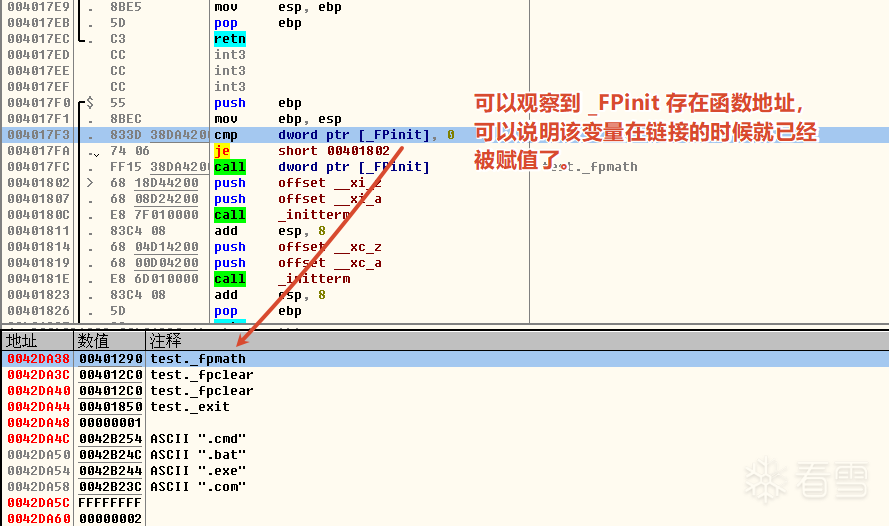Screen dimensions: 889x526
Task: Click the hex bytes 68 18D44200
Action: point(154,183)
